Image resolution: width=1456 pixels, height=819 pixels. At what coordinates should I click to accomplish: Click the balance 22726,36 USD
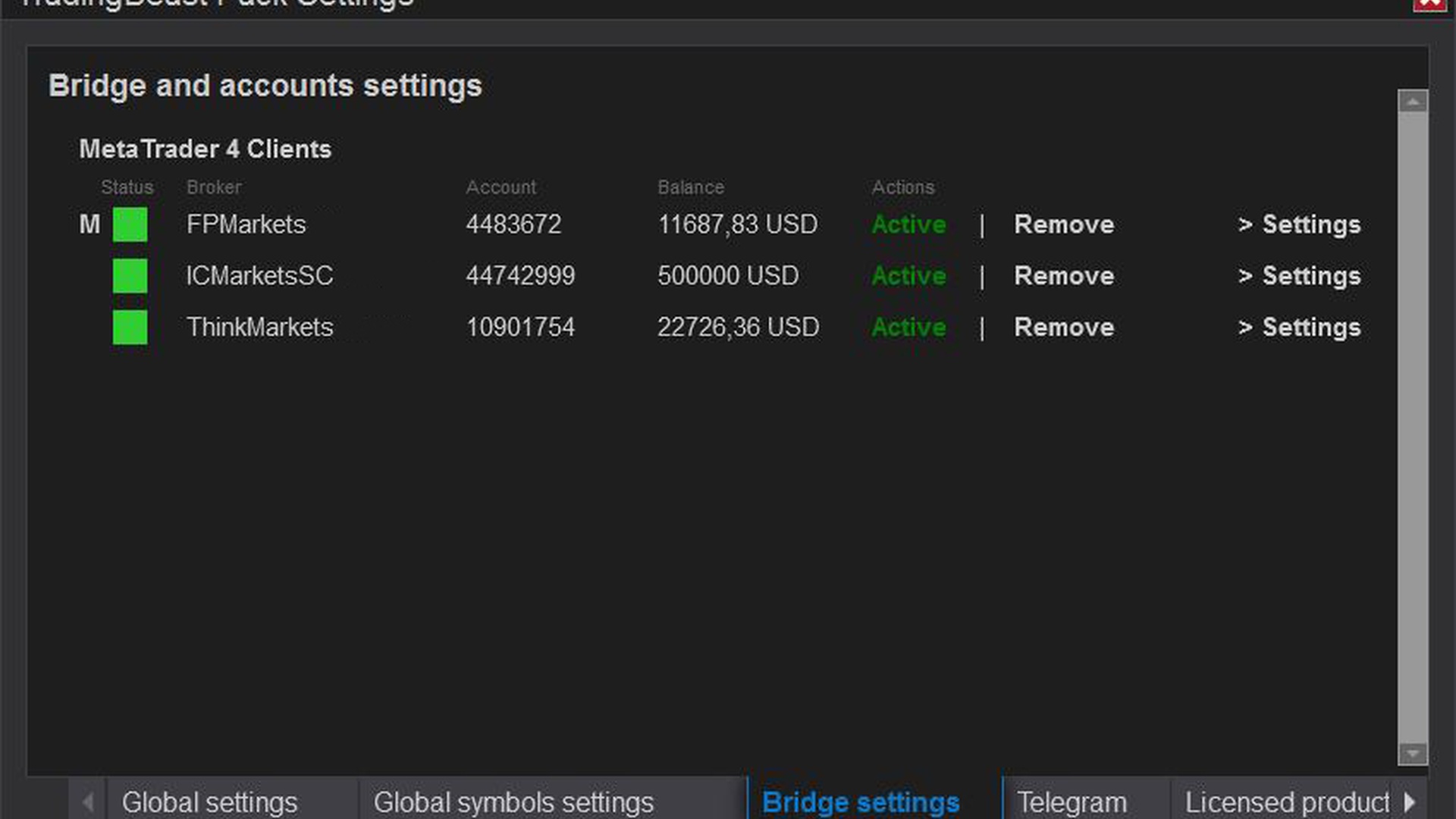738,328
